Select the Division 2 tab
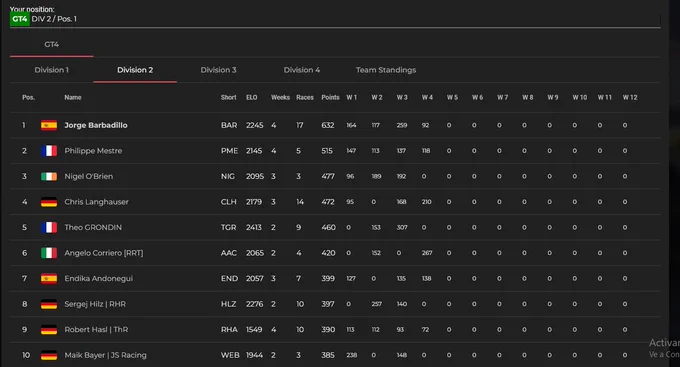 135,70
